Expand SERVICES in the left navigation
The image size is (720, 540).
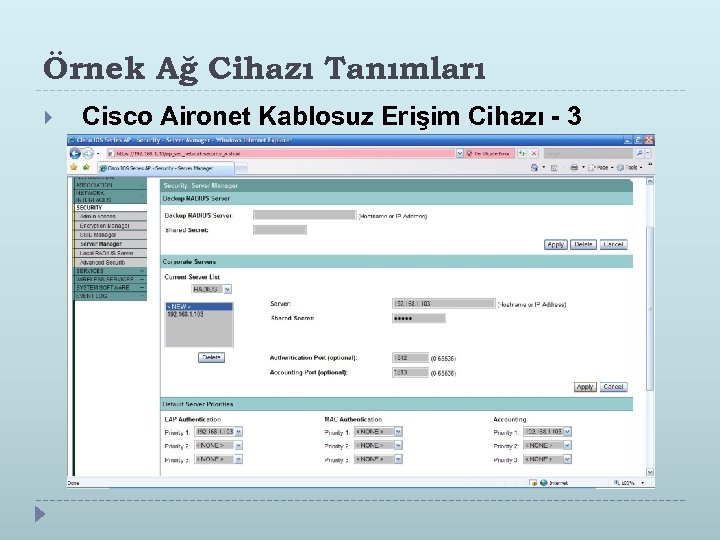click(110, 271)
